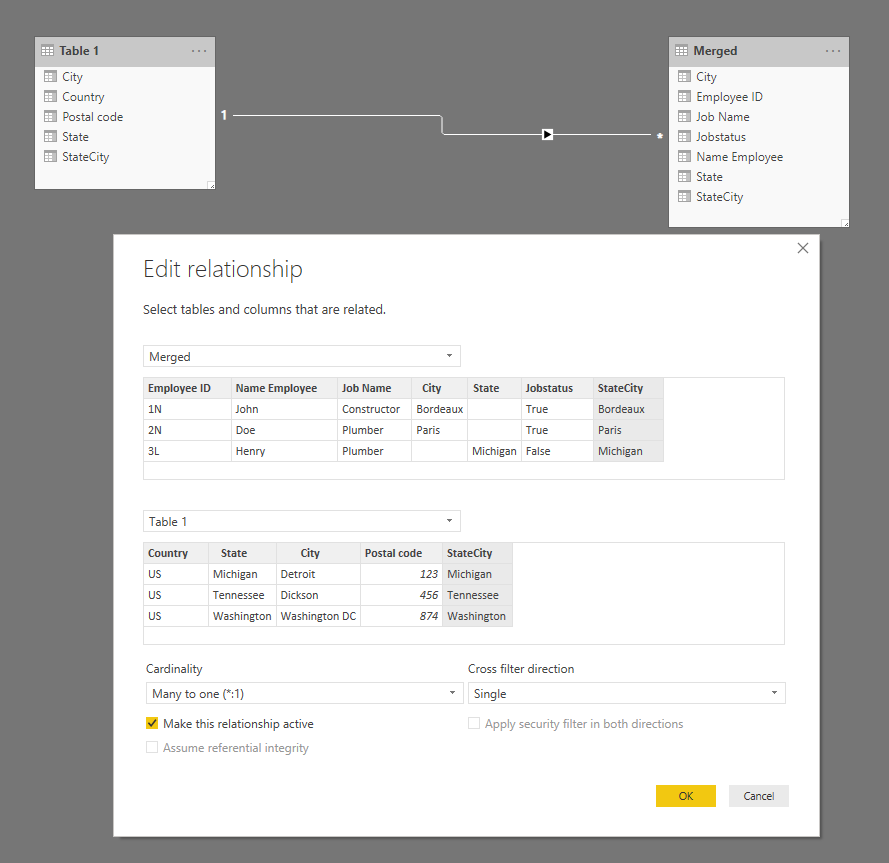The width and height of the screenshot is (889, 863).
Task: Open the Cross filter direction dropdown
Action: pyautogui.click(x=626, y=693)
